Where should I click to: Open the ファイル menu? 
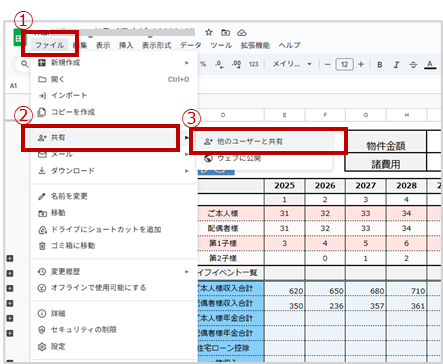coord(50,45)
